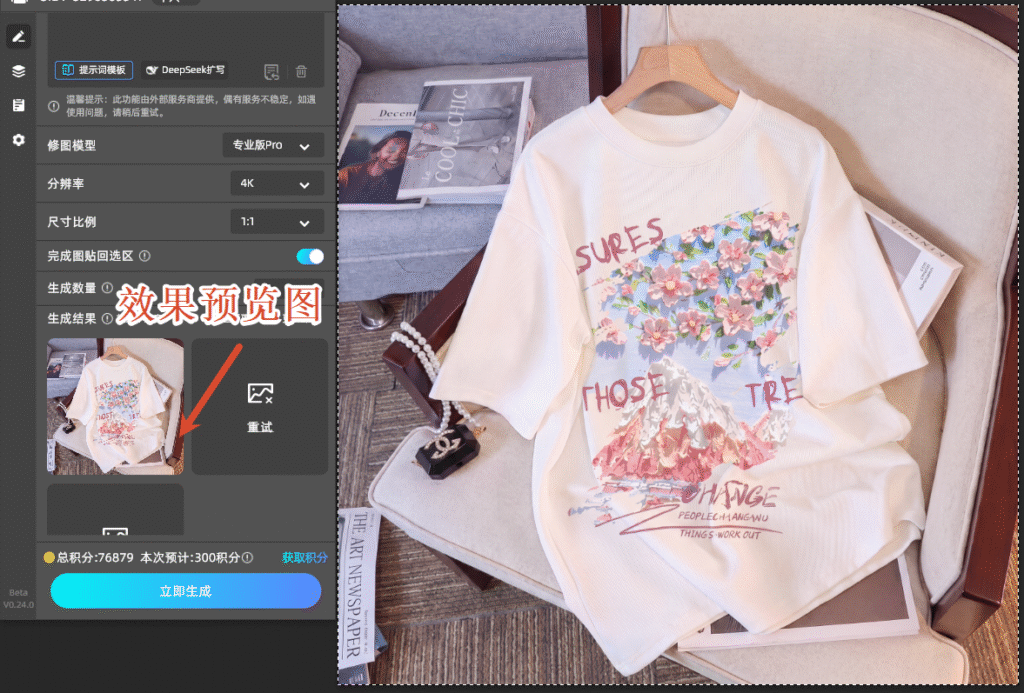Open the 修图模型 专业版Pro dropdown
The width and height of the screenshot is (1024, 693).
coord(273,145)
